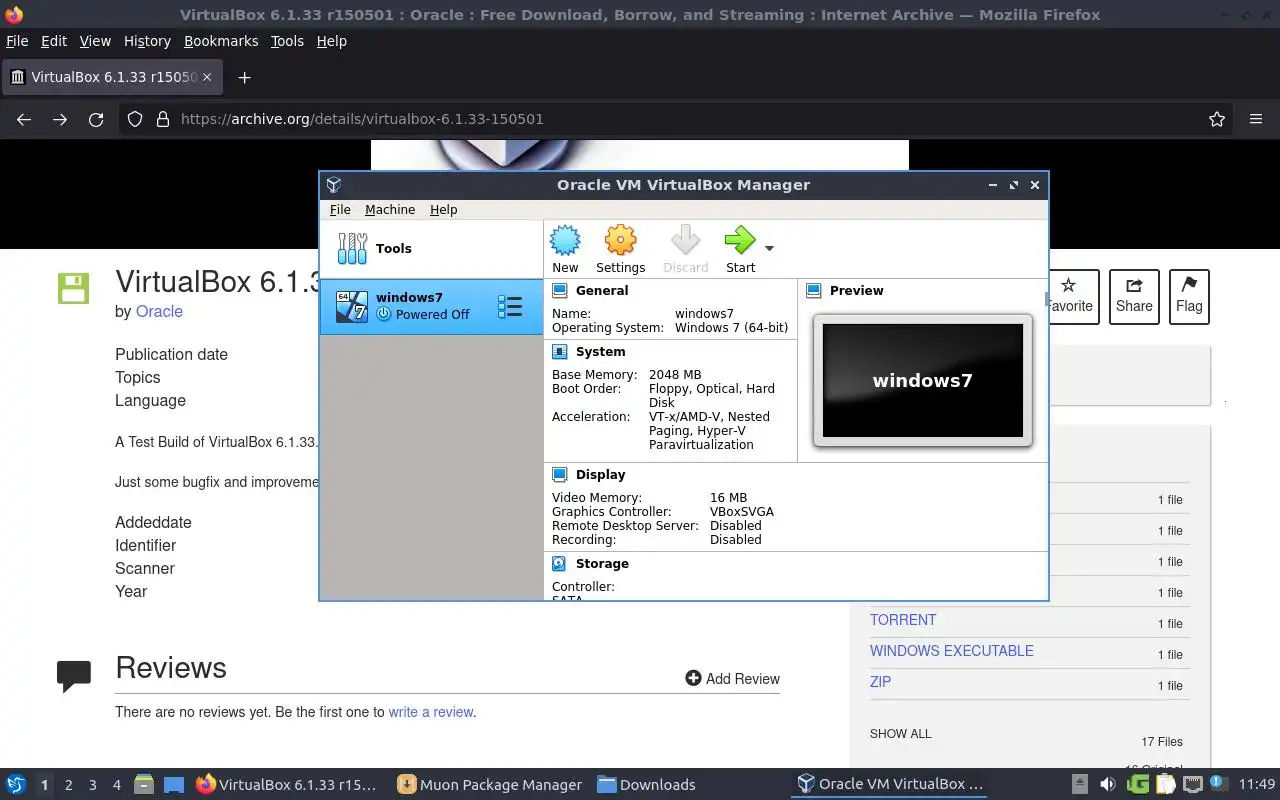Click the Oracle author link

coord(159,311)
